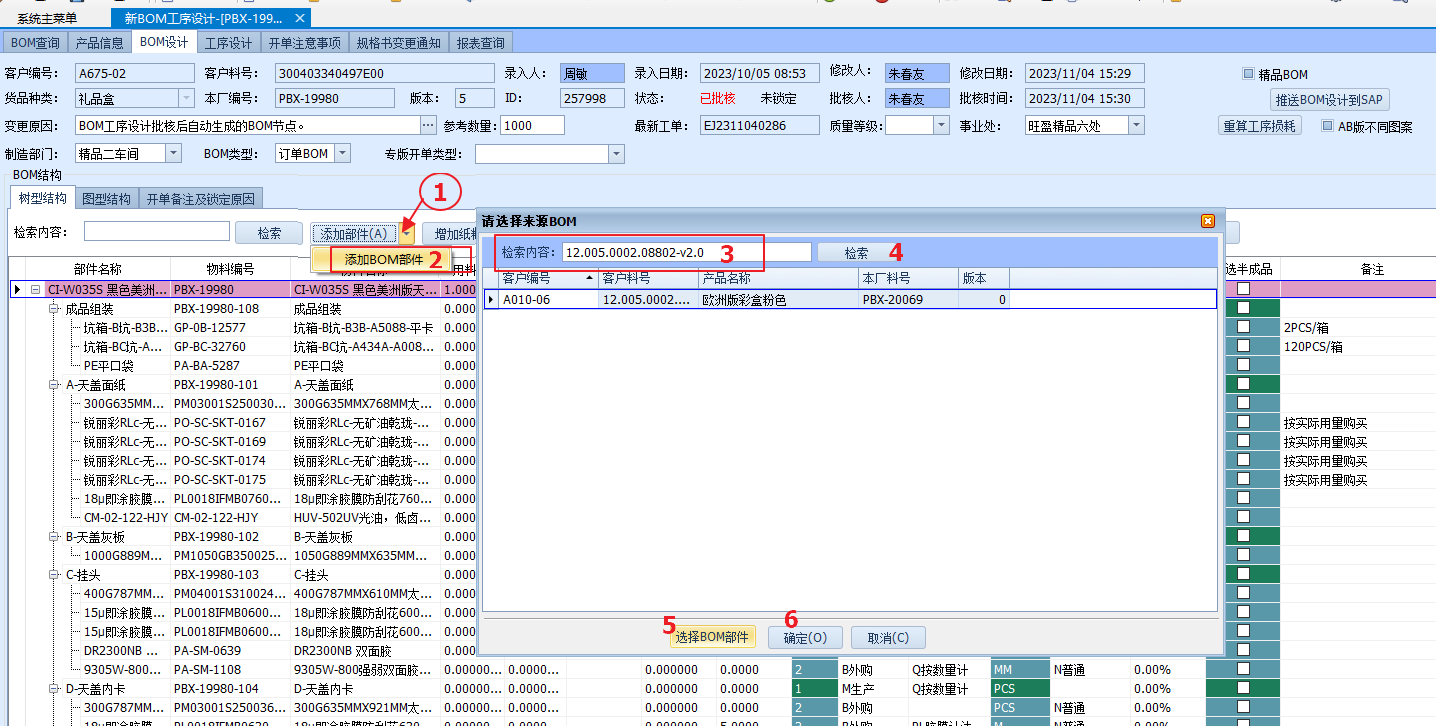Viewport: 1436px width, 726px height.
Task: Confirm with the 确定(O) button
Action: click(x=805, y=637)
